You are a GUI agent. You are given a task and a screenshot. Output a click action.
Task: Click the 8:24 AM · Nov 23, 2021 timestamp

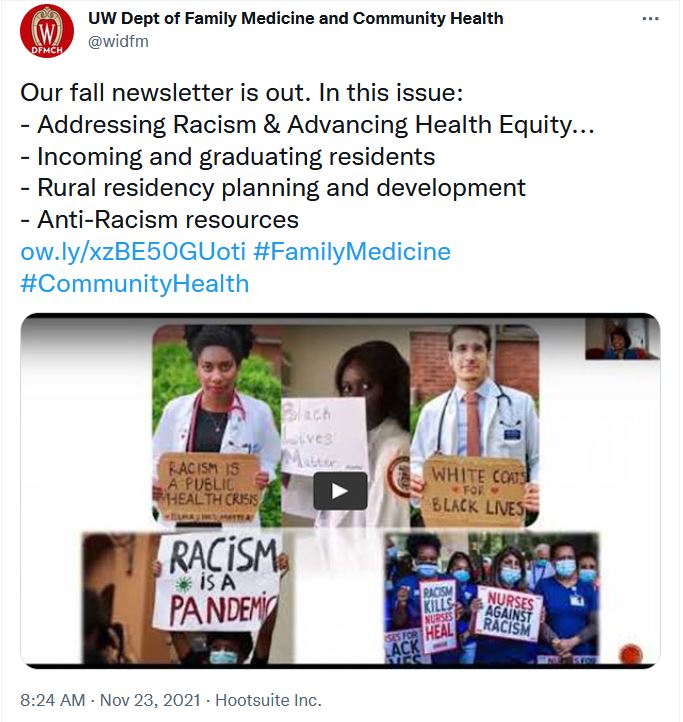(110, 700)
